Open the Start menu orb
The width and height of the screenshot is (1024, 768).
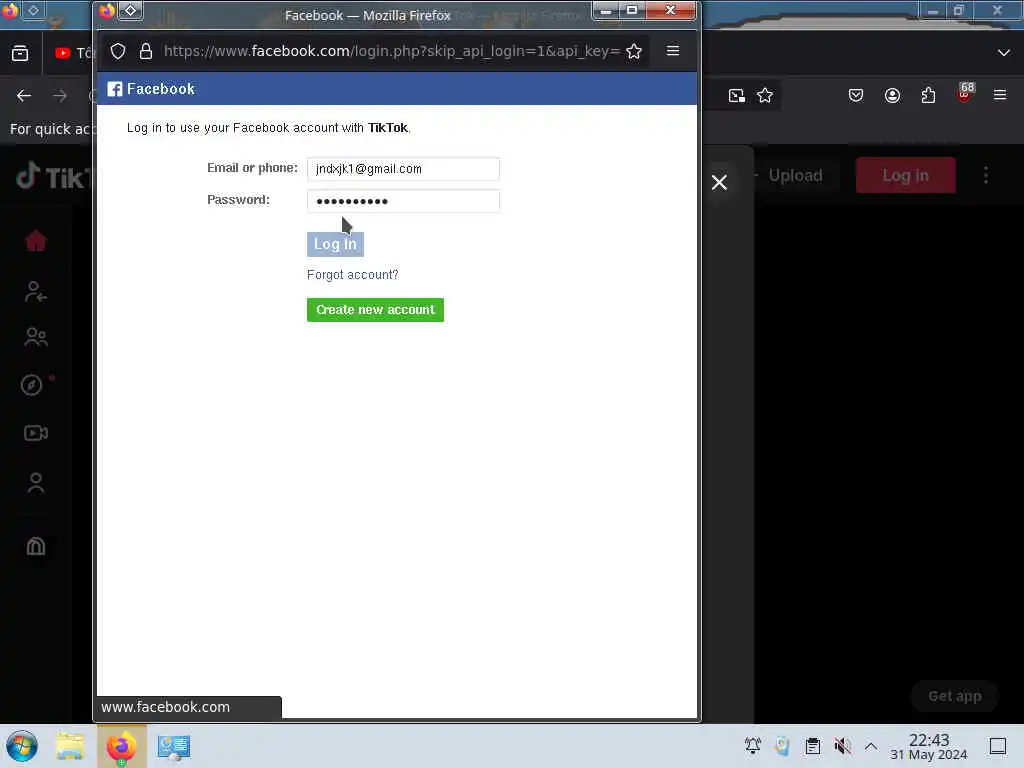coord(22,746)
